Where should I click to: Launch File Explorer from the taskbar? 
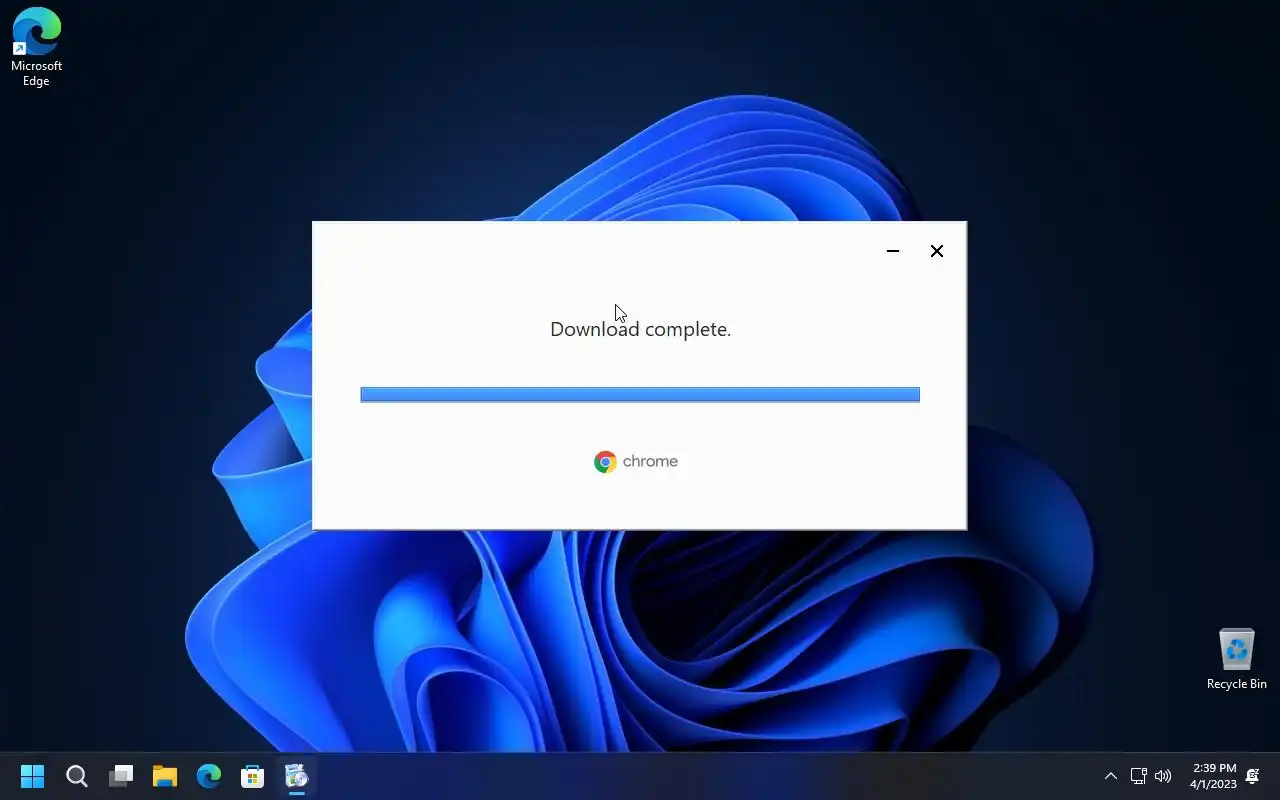(x=165, y=776)
